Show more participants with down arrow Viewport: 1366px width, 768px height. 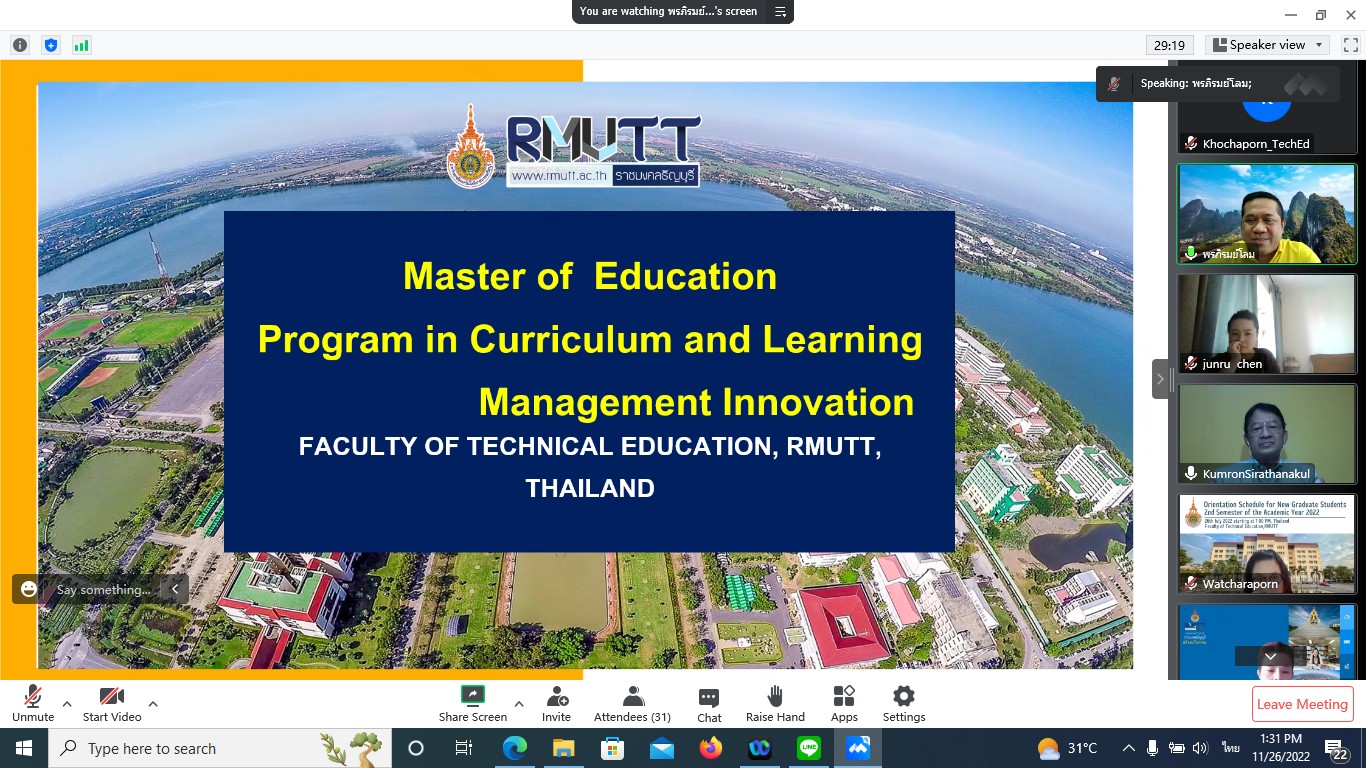[x=1270, y=656]
